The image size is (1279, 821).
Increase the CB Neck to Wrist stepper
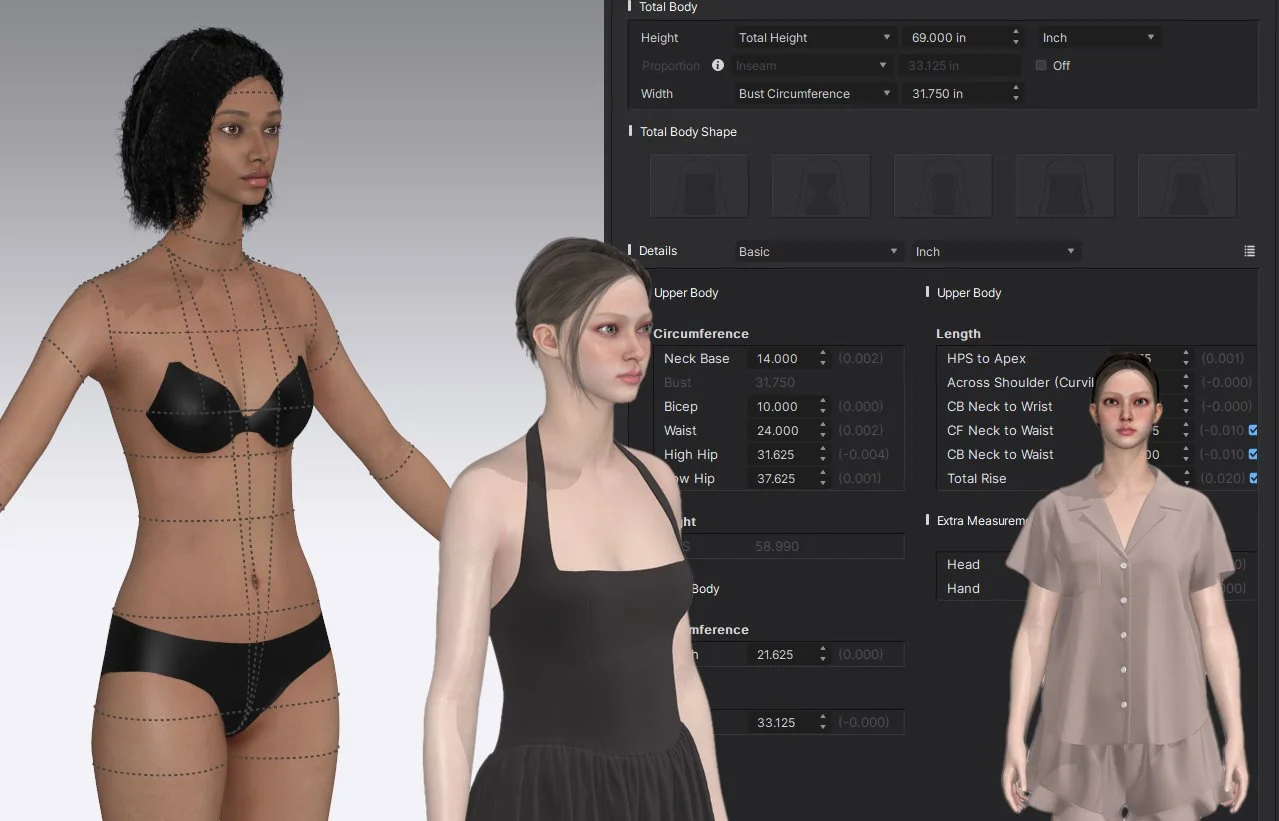(x=1186, y=401)
